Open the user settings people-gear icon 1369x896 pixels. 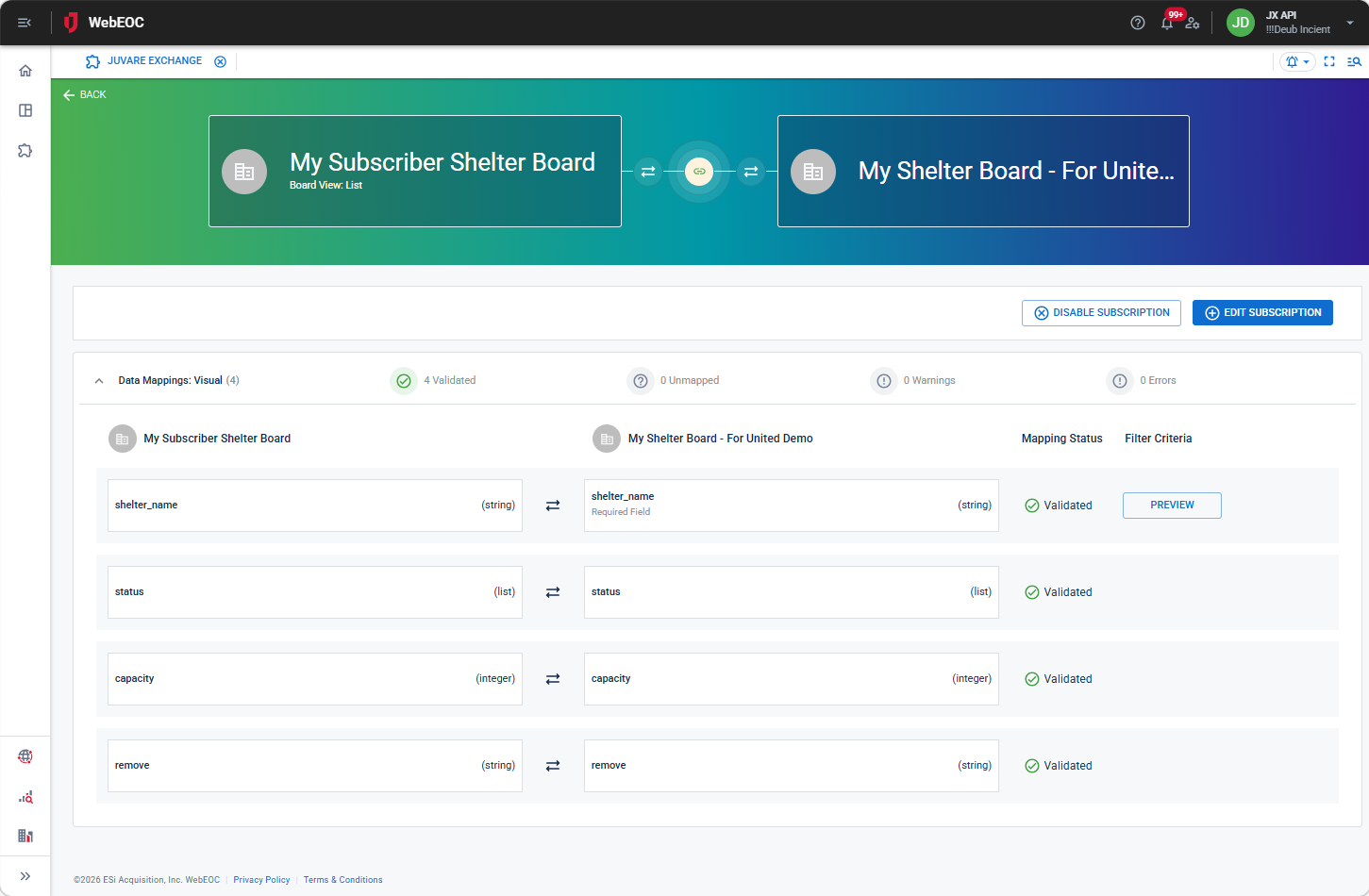coord(1193,23)
